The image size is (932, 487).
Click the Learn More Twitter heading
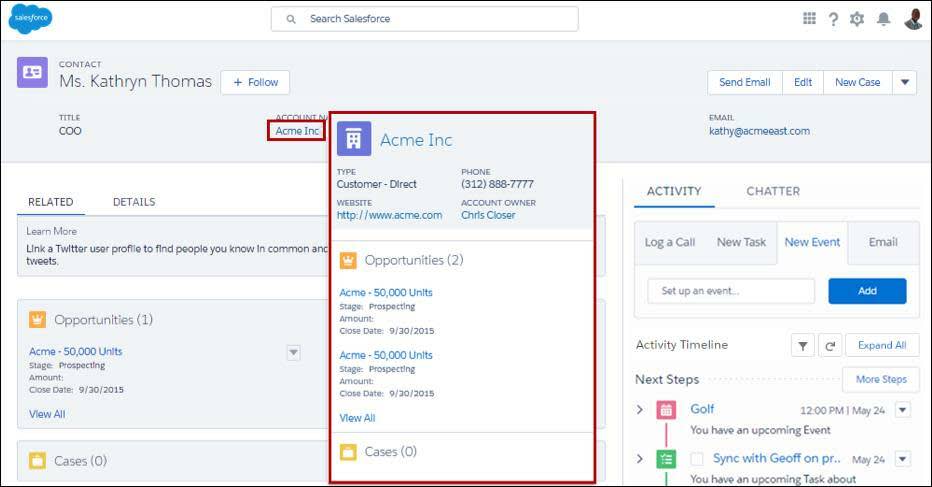51,231
